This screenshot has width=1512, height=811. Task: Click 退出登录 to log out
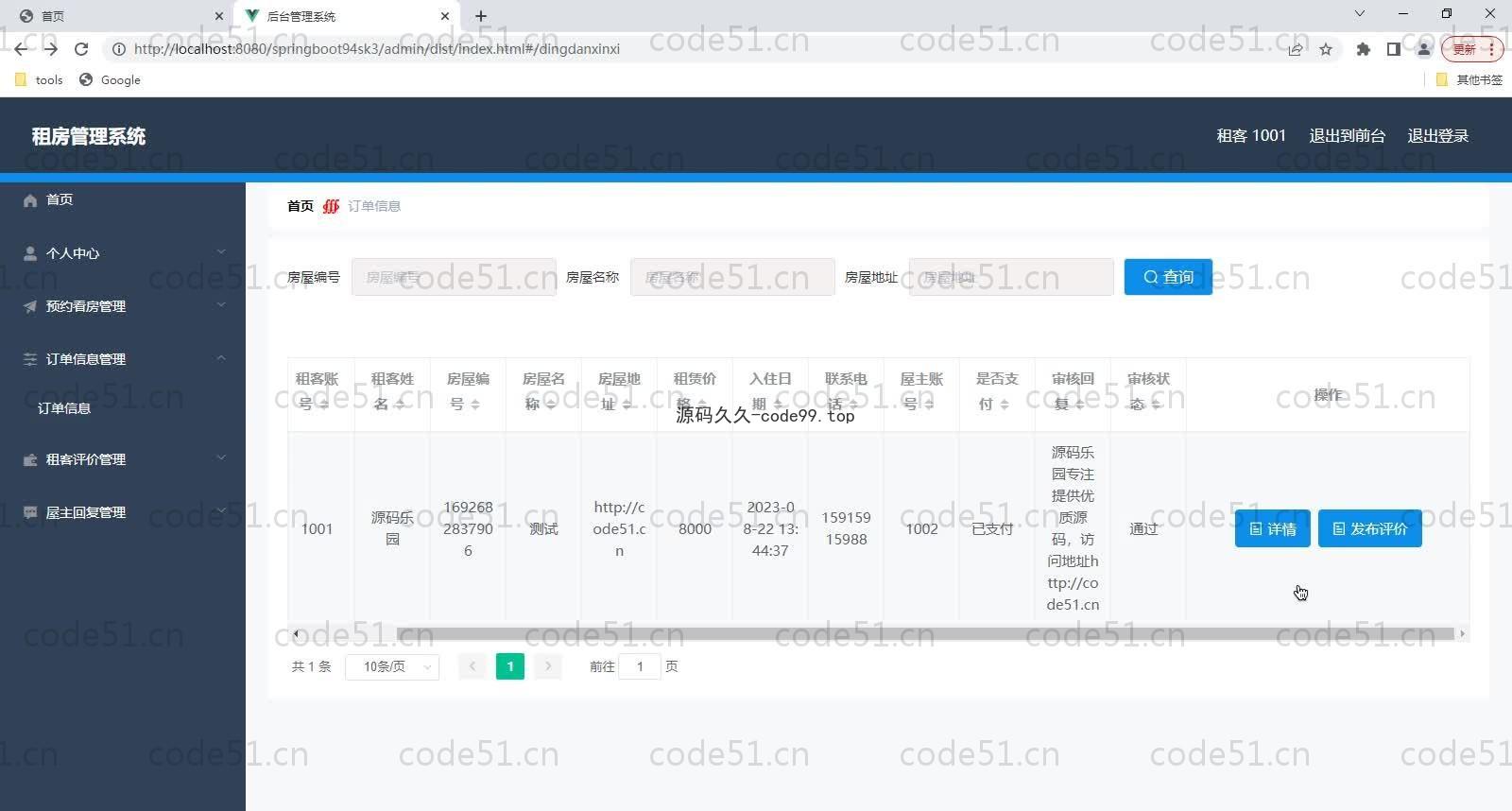[1437, 136]
